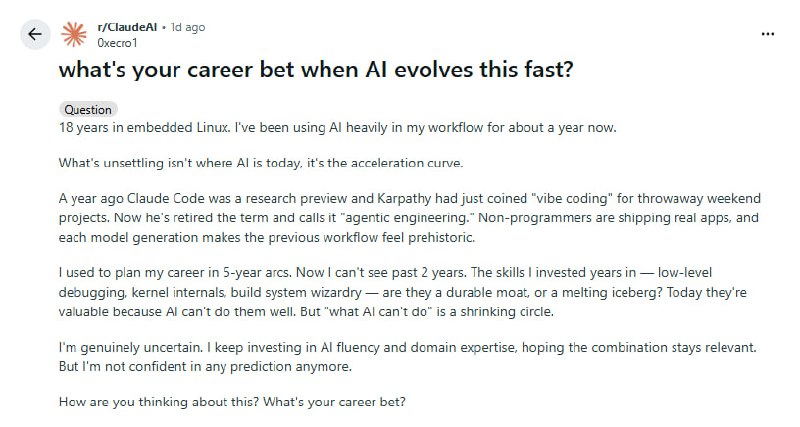Open the three-dot post options menu
This screenshot has height=427, width=800.
pyautogui.click(x=768, y=33)
